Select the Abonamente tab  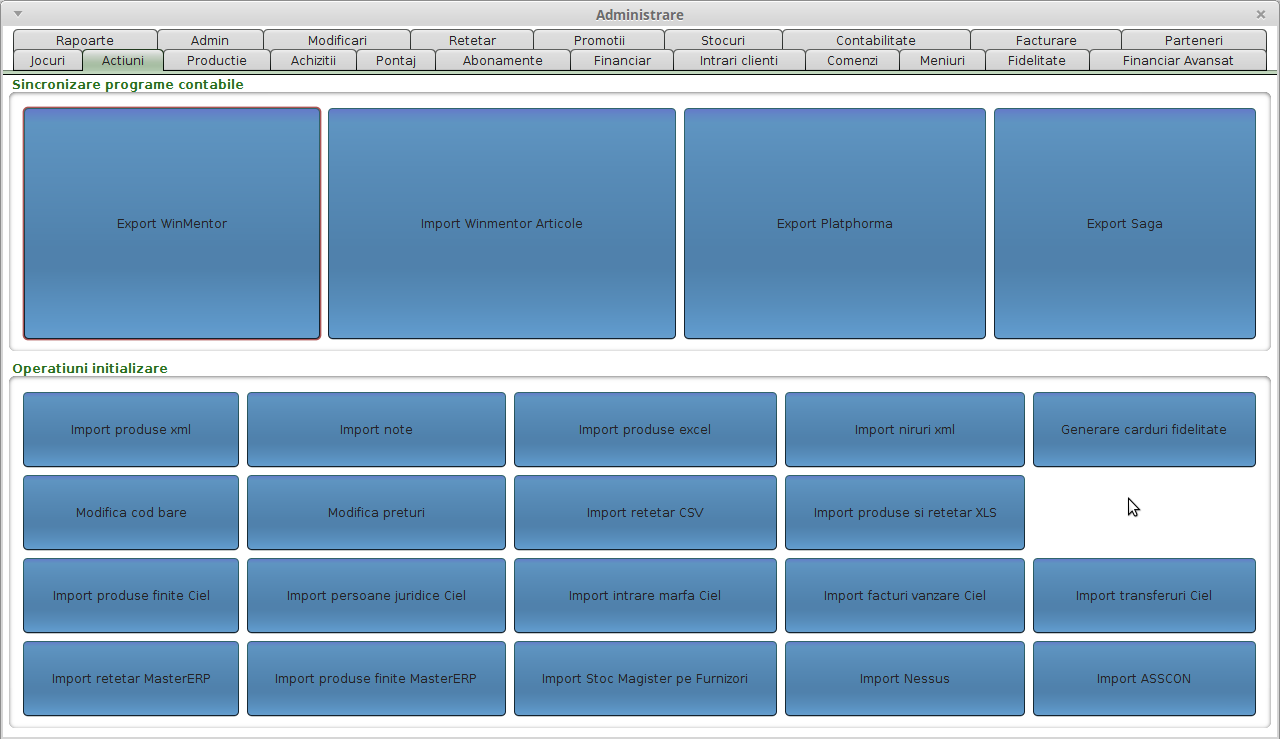[503, 60]
